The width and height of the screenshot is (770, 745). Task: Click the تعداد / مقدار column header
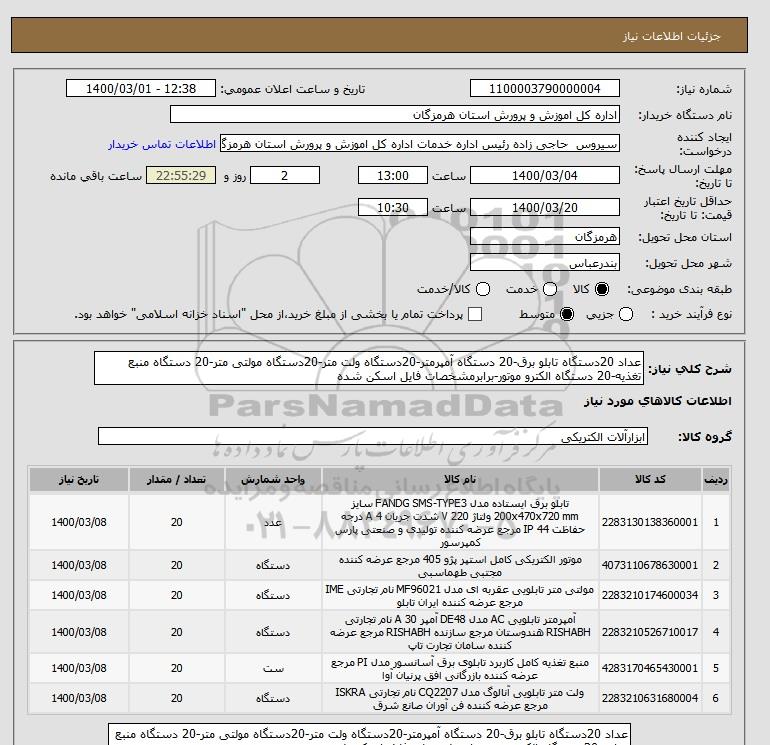tap(177, 479)
